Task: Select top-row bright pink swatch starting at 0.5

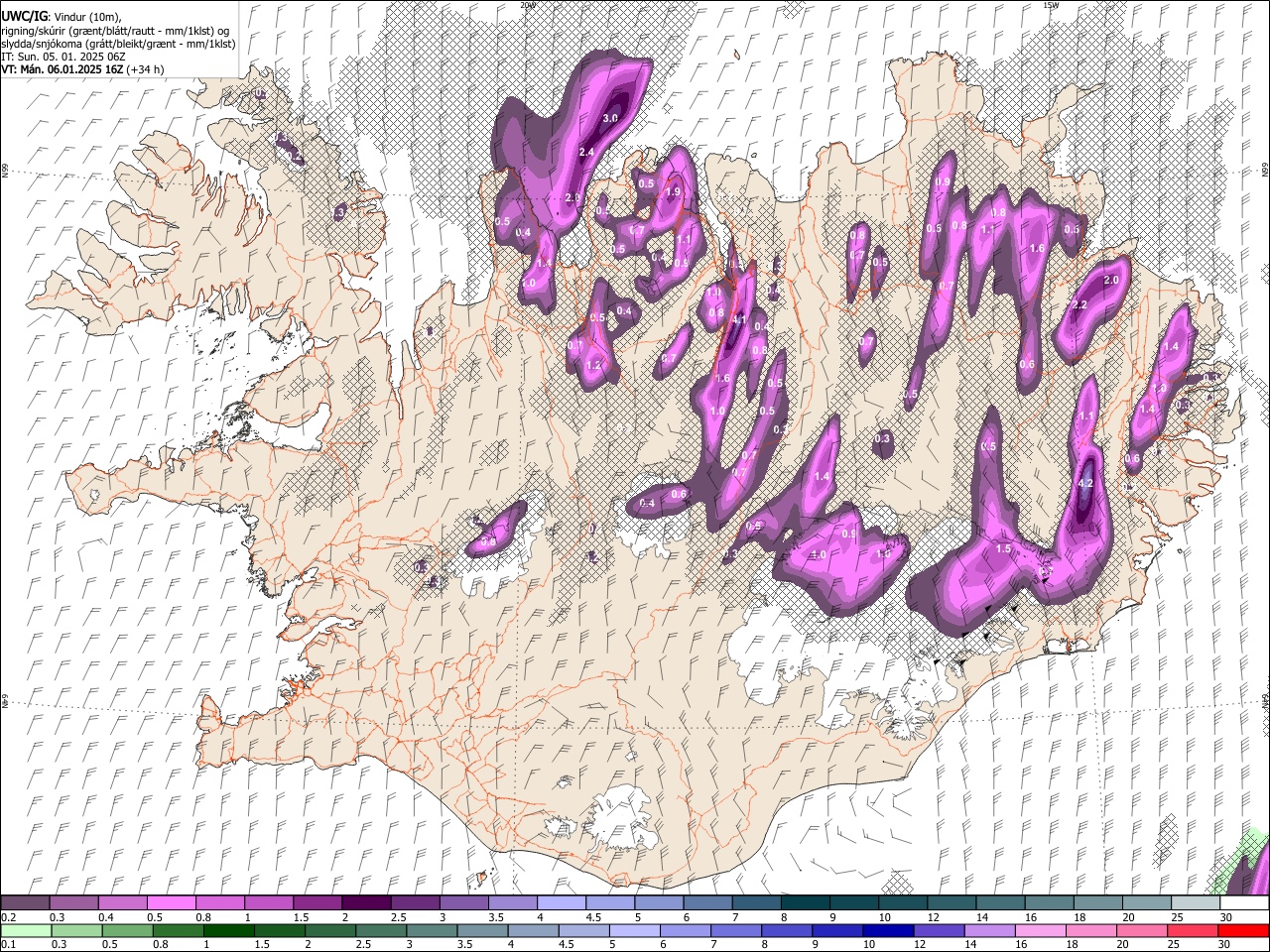Action: point(171,903)
